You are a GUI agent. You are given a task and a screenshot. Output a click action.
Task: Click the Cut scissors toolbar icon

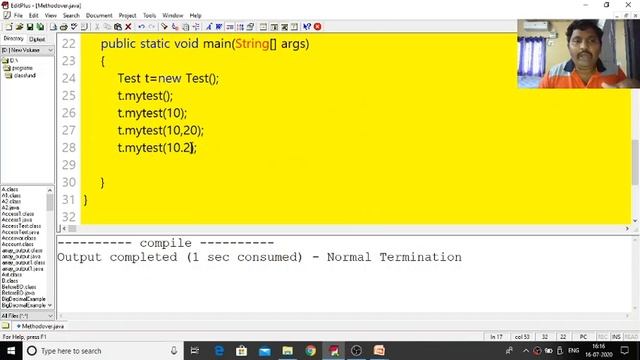[x=97, y=27]
